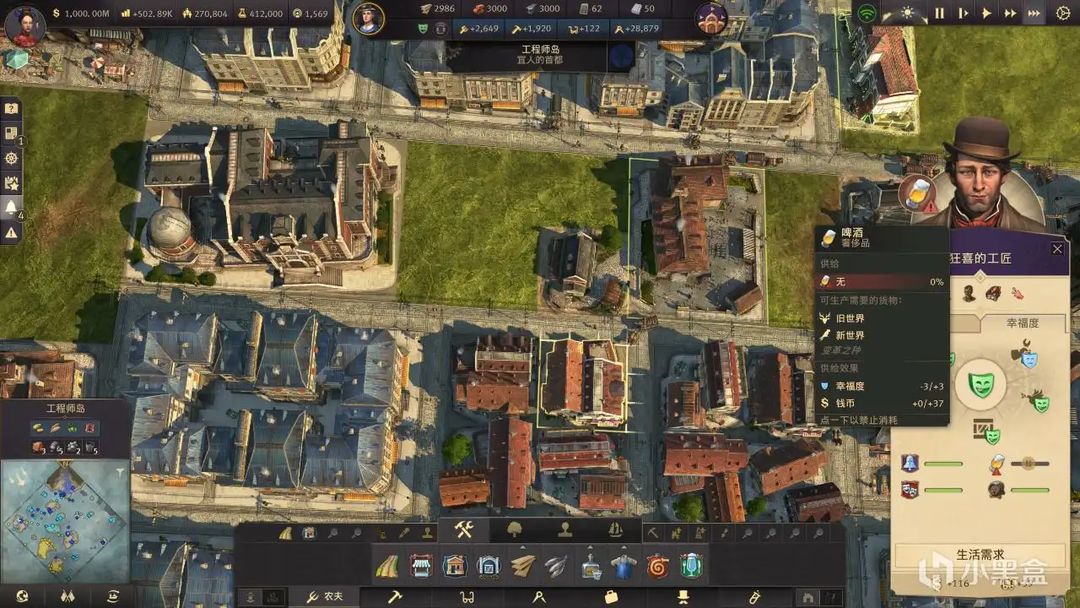Pause the game speed
1080x608 pixels.
point(939,13)
